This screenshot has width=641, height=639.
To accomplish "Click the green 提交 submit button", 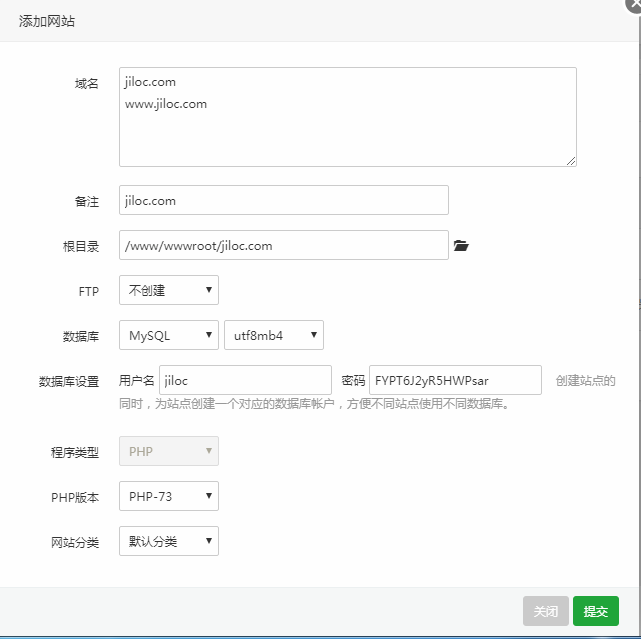I will coord(596,611).
